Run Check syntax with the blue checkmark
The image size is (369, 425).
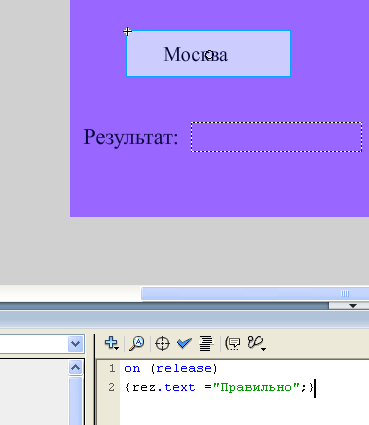[x=184, y=343]
